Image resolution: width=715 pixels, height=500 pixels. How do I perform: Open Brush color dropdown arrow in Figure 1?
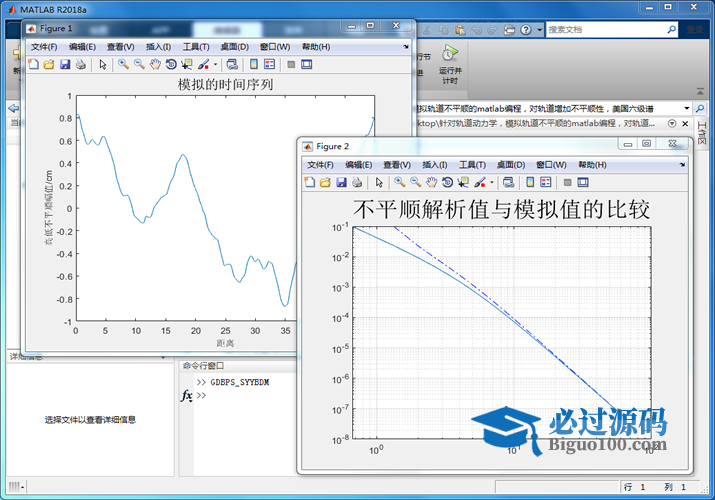pyautogui.click(x=215, y=64)
